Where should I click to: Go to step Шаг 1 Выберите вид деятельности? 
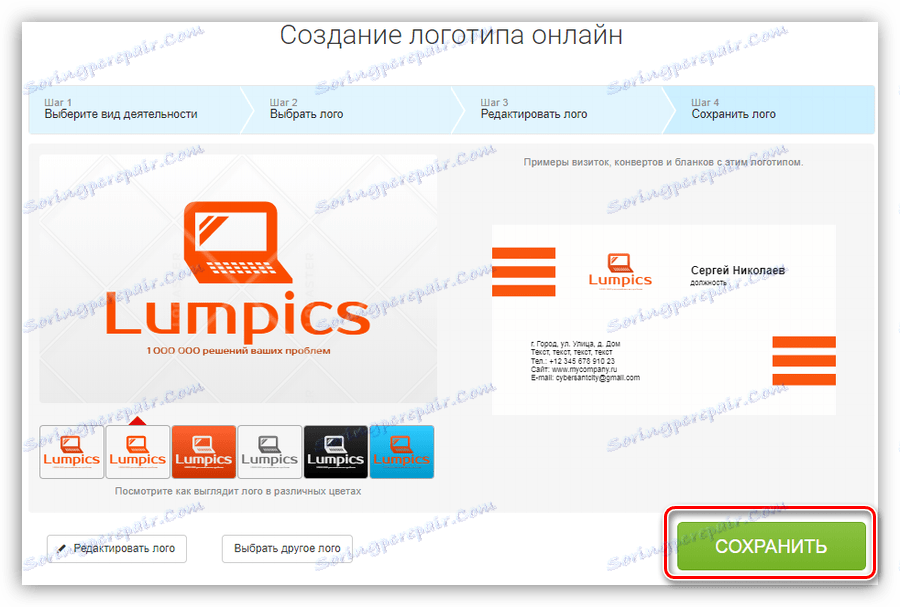click(135, 109)
